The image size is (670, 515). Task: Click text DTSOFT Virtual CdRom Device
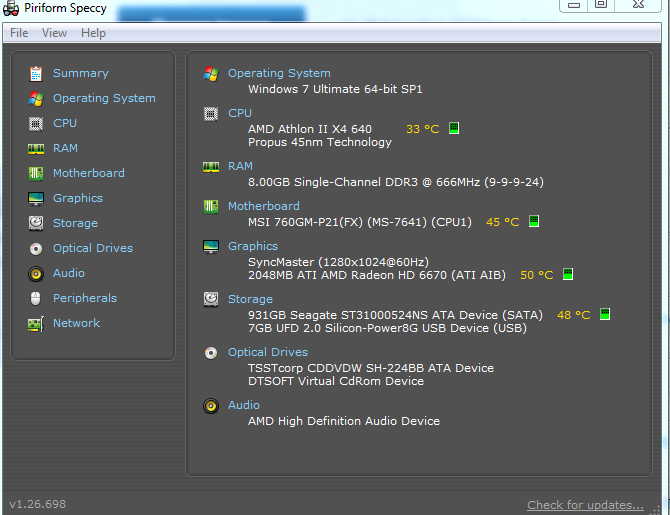(x=336, y=381)
